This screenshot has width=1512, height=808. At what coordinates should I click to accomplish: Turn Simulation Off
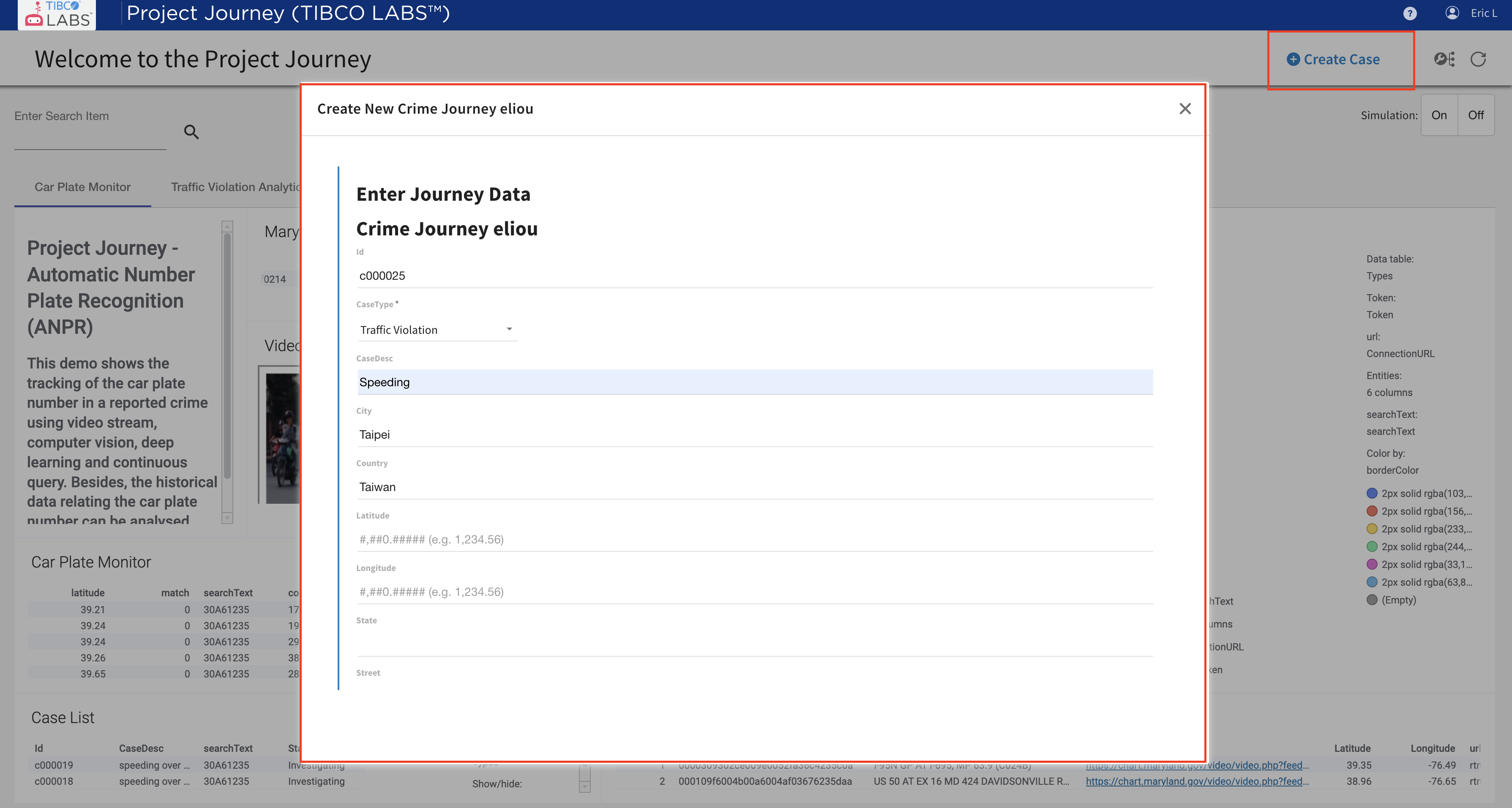click(1476, 115)
